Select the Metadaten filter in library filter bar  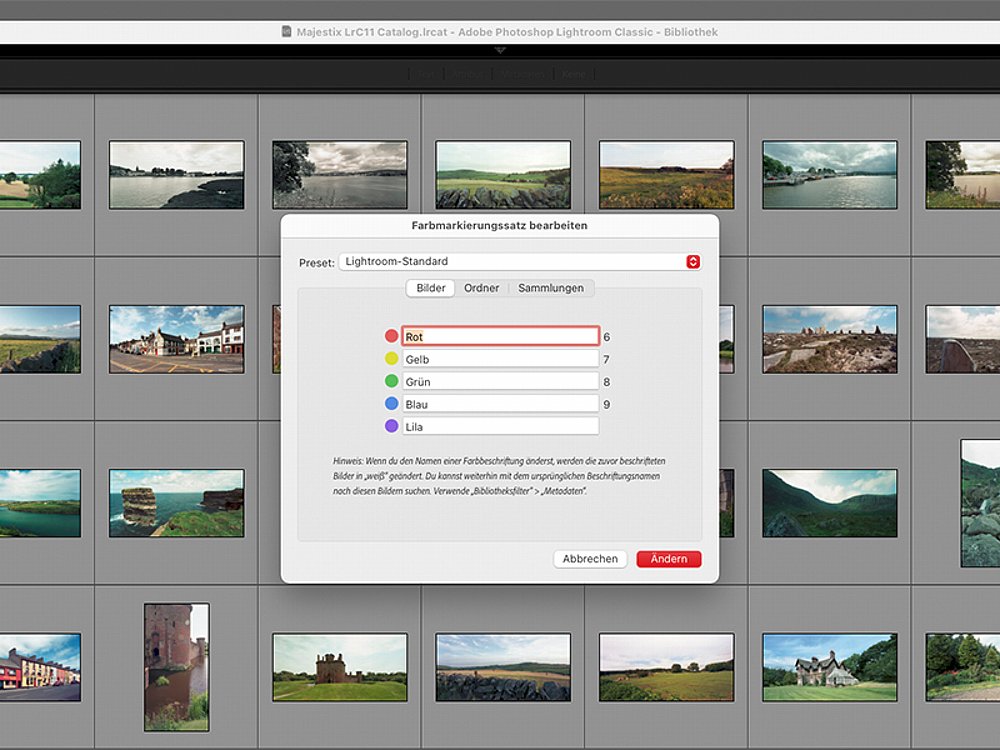point(523,74)
